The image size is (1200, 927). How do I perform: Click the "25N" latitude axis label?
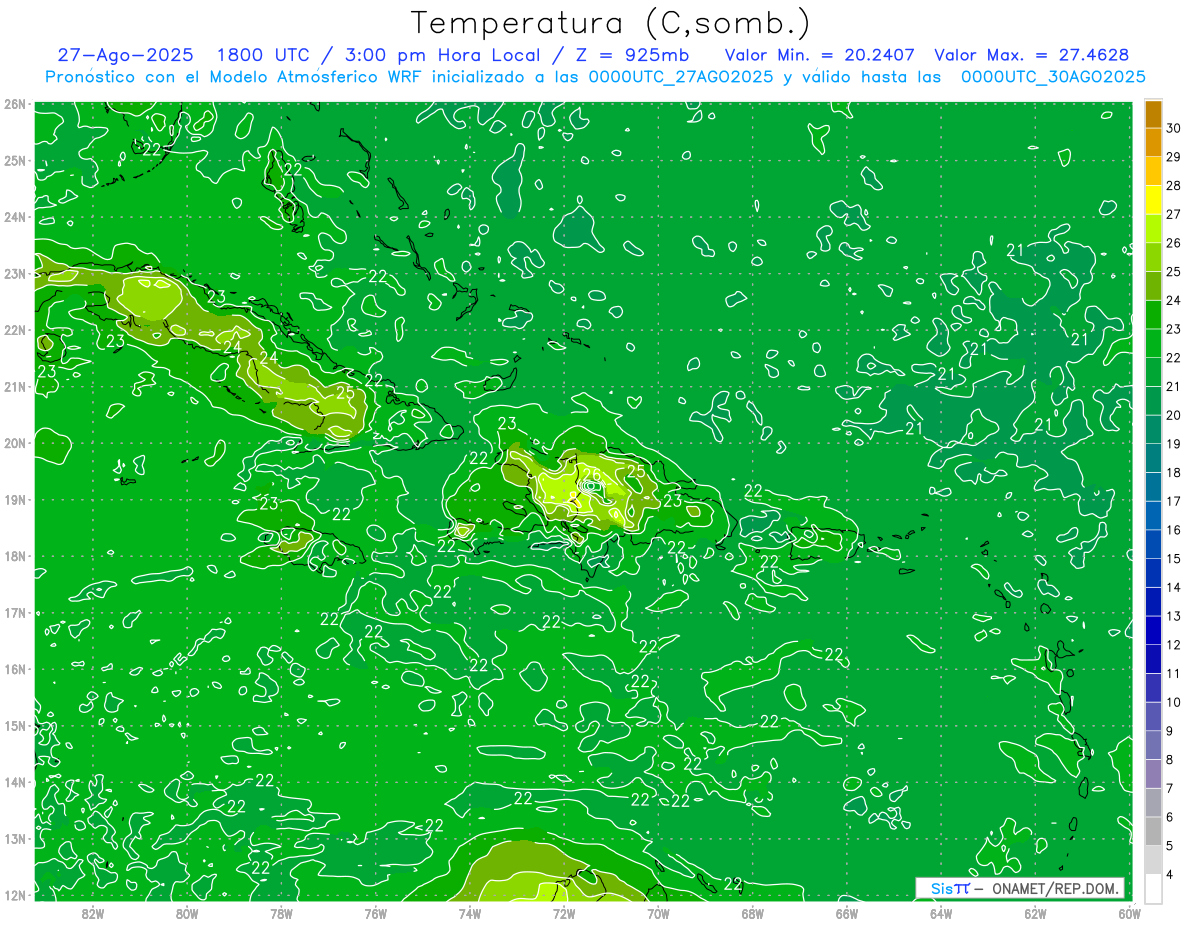[14, 160]
